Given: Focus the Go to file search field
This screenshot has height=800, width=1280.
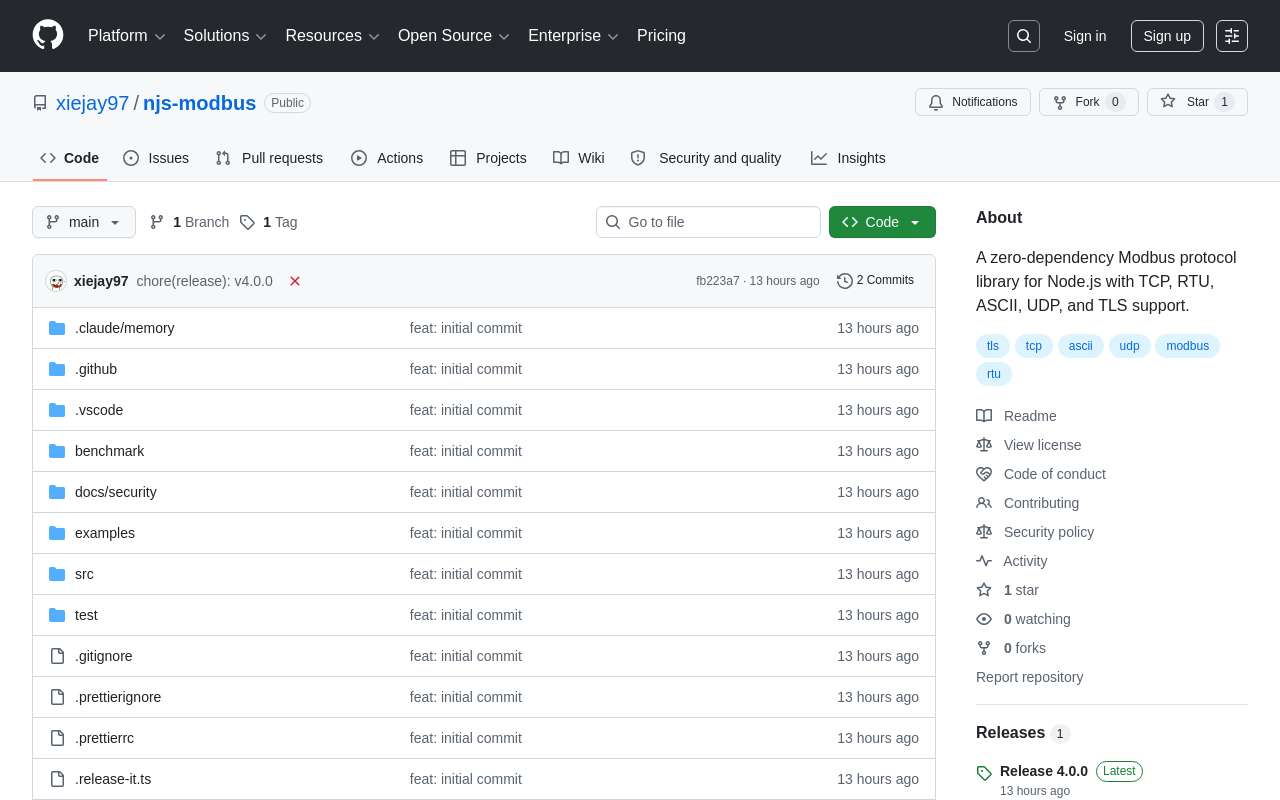Looking at the screenshot, I should [x=708, y=222].
